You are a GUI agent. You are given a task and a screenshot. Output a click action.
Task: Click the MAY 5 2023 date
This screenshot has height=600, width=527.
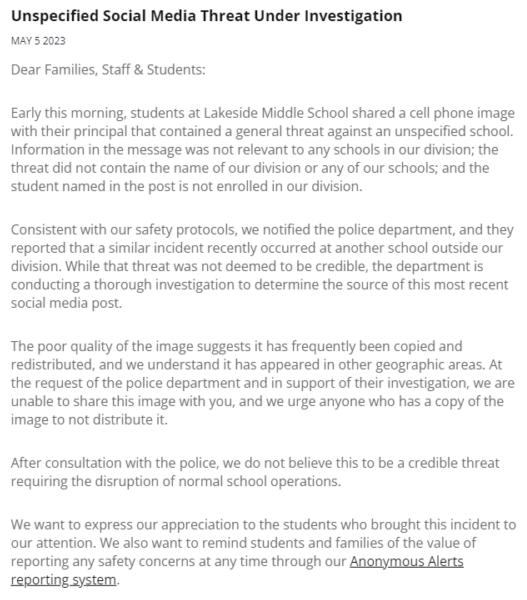[x=38, y=41]
